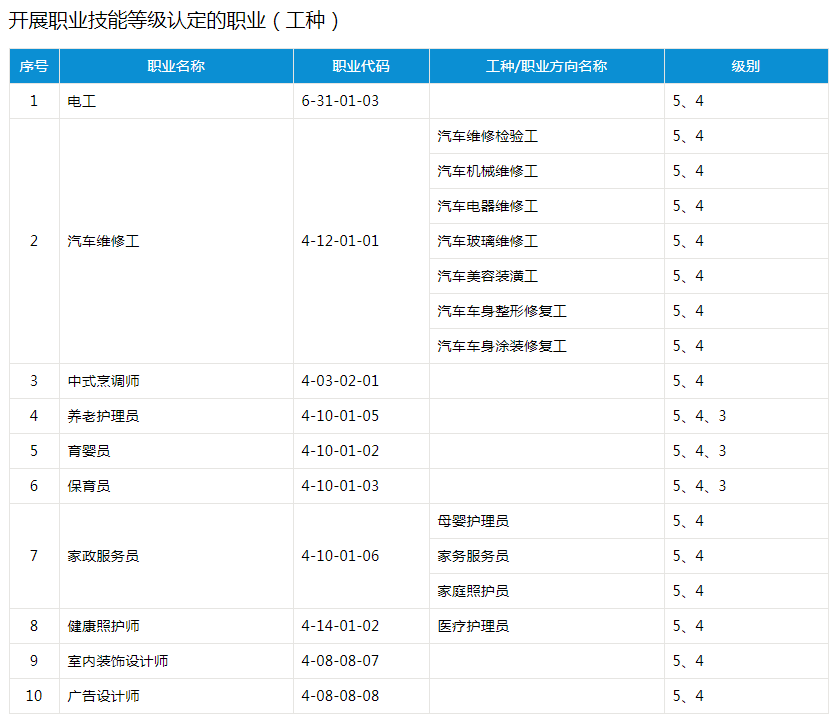The width and height of the screenshot is (829, 724).
Task: Click occupation code 4-08-08-08 for 广告设计师
Action: tap(340, 696)
